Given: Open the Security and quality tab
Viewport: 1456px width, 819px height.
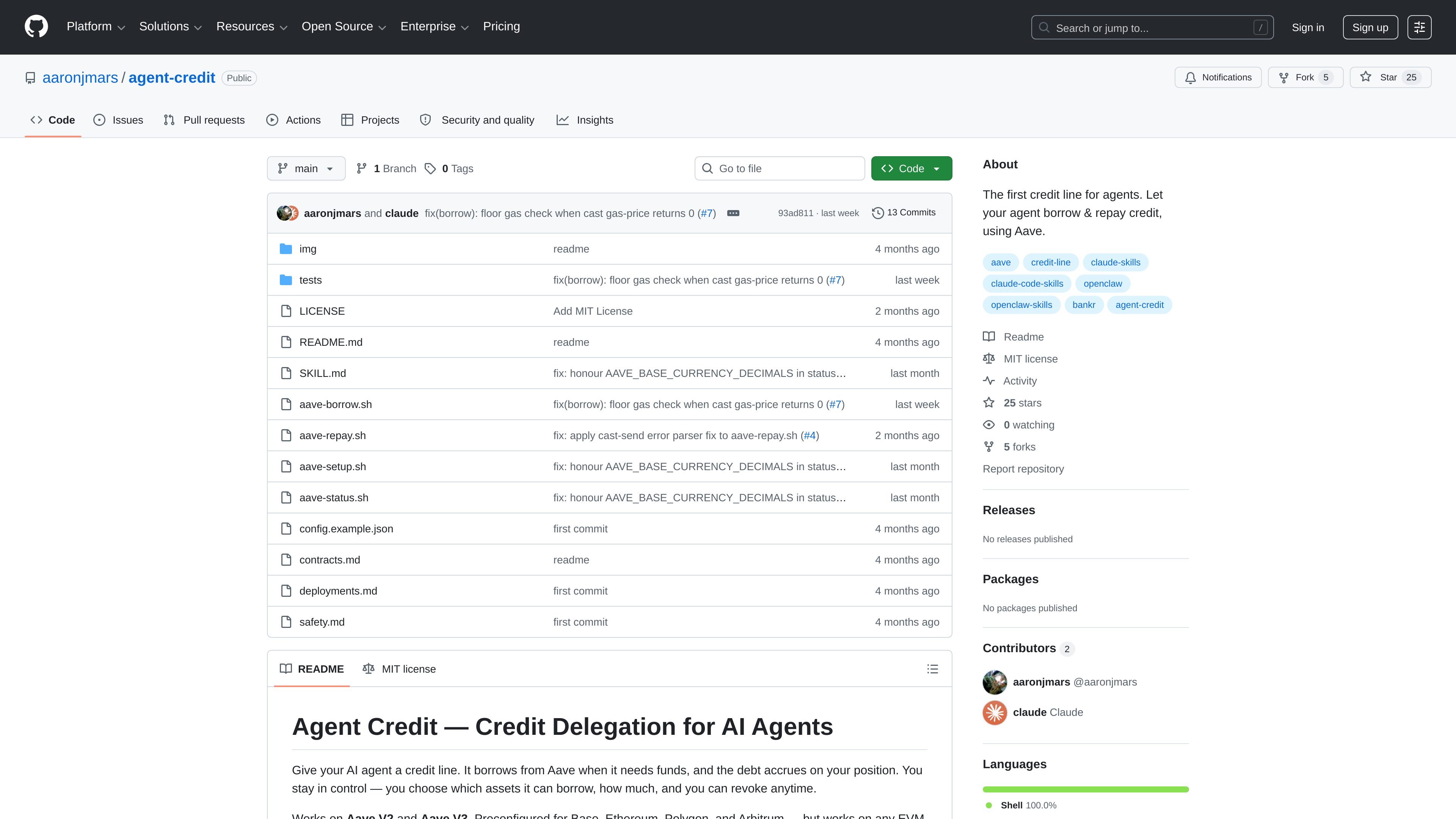Looking at the screenshot, I should (x=477, y=120).
